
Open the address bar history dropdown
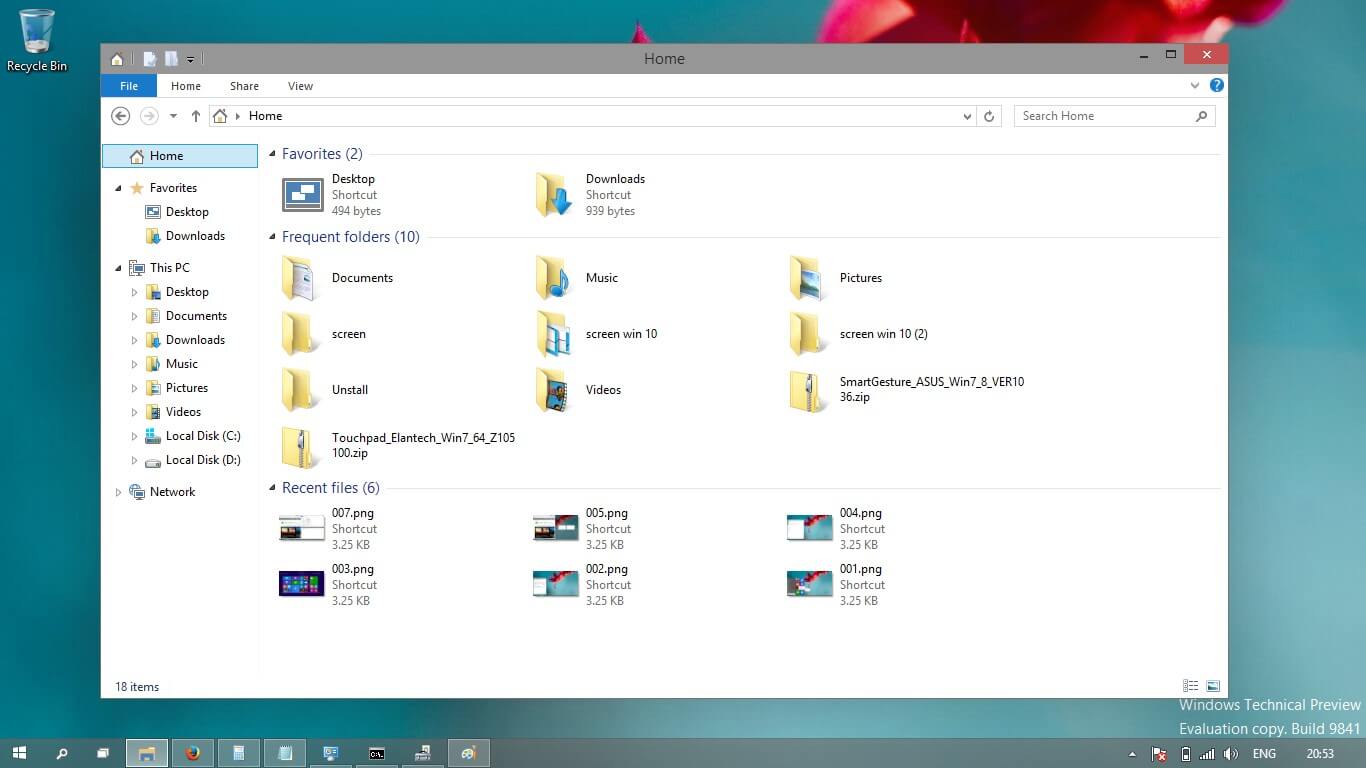tap(967, 116)
